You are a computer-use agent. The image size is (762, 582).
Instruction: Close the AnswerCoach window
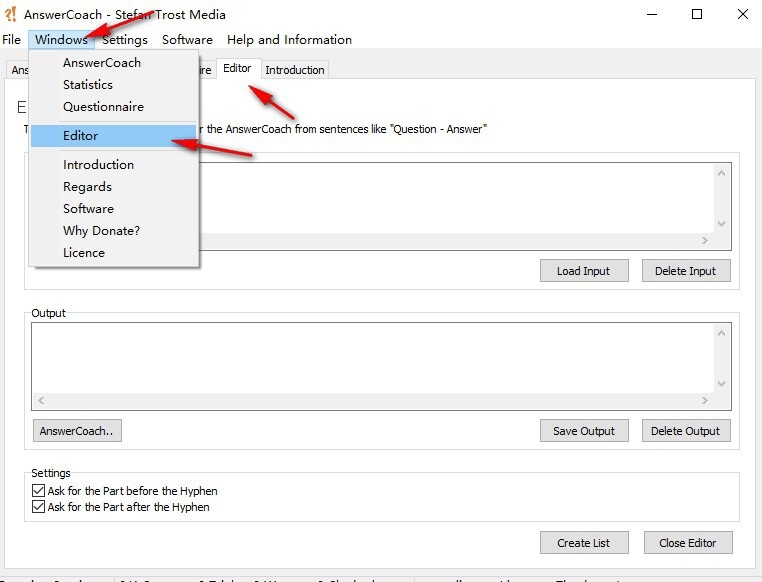pyautogui.click(x=743, y=14)
